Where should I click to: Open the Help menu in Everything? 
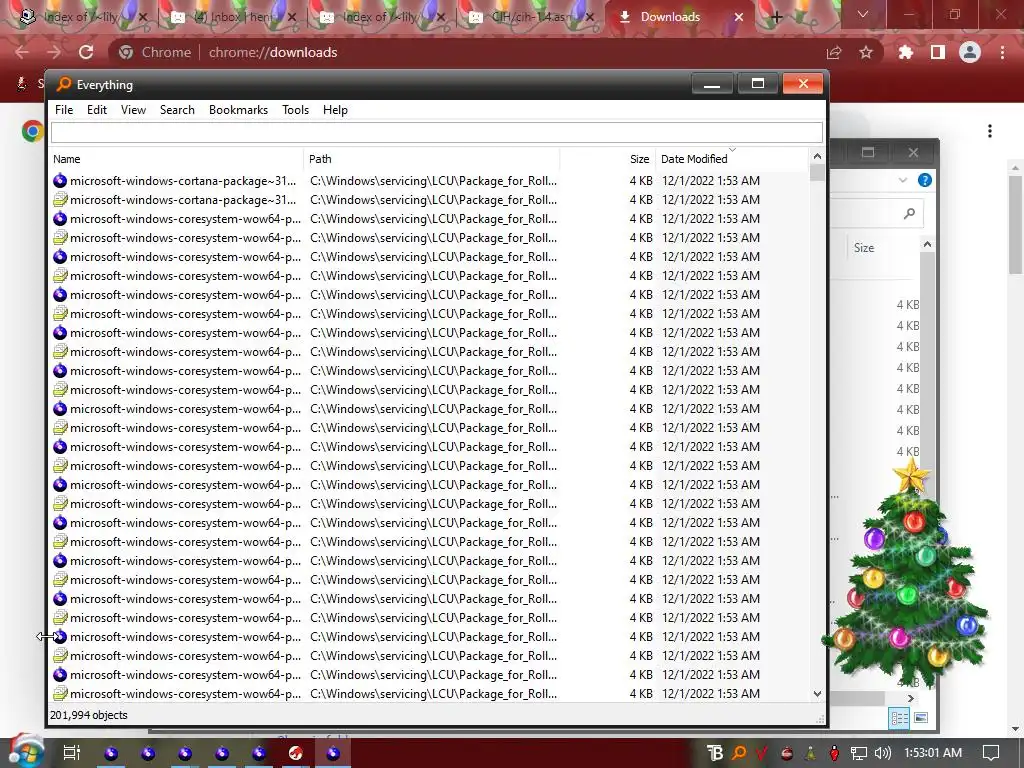335,110
